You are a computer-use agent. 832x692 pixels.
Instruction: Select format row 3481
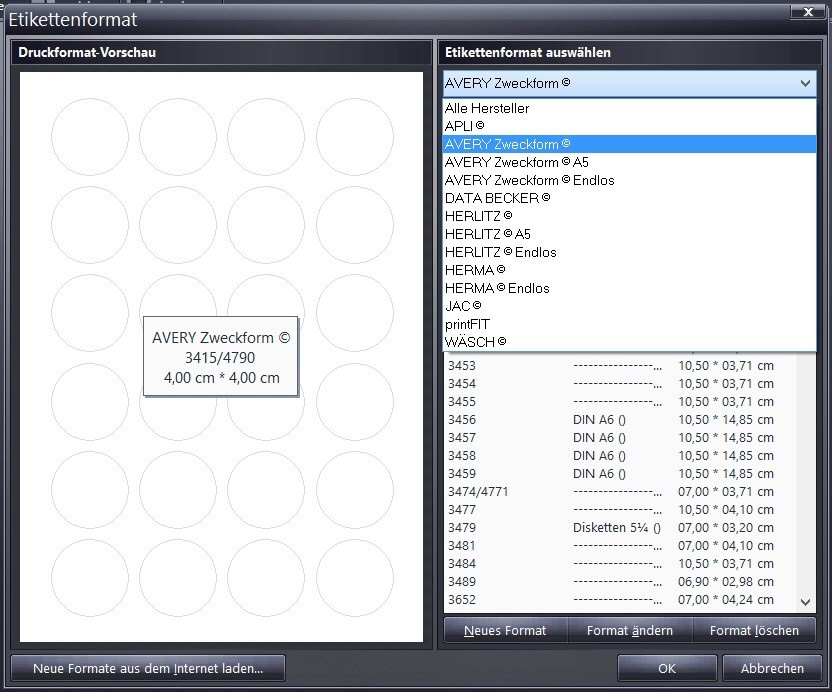tap(620, 546)
